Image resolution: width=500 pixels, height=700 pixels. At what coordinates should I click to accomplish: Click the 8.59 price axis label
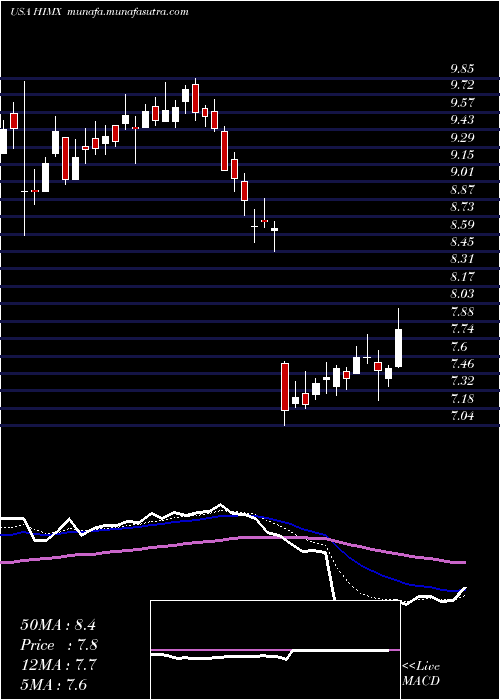click(462, 224)
